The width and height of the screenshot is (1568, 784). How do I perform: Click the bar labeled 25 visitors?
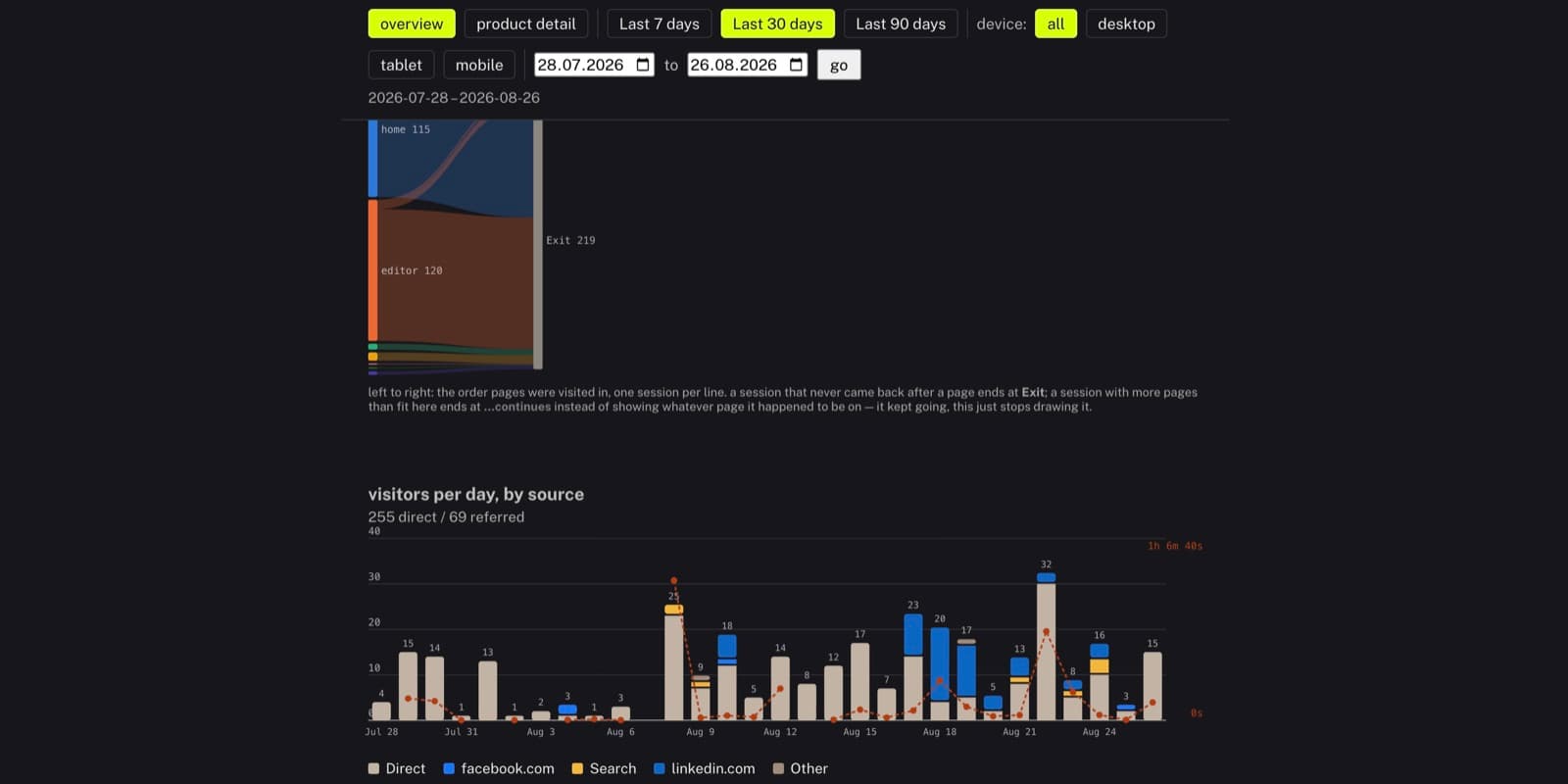pyautogui.click(x=673, y=662)
